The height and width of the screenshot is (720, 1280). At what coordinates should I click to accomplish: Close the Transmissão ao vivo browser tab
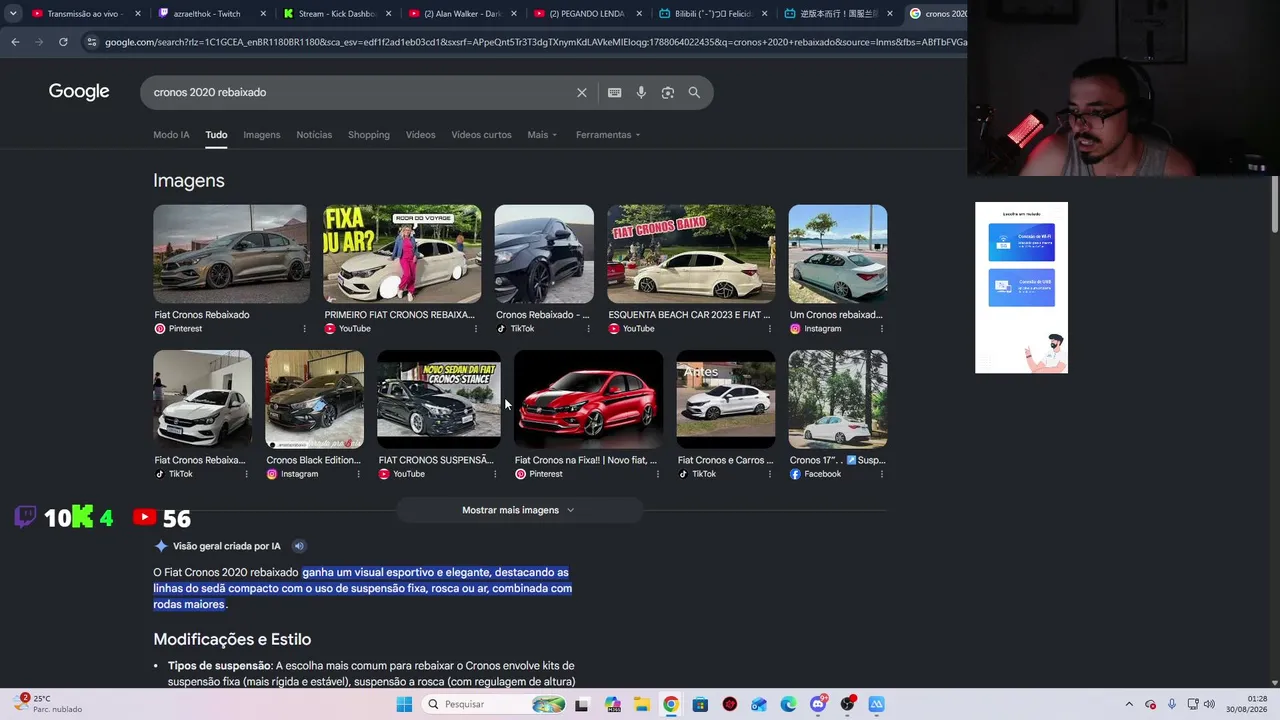tap(138, 14)
